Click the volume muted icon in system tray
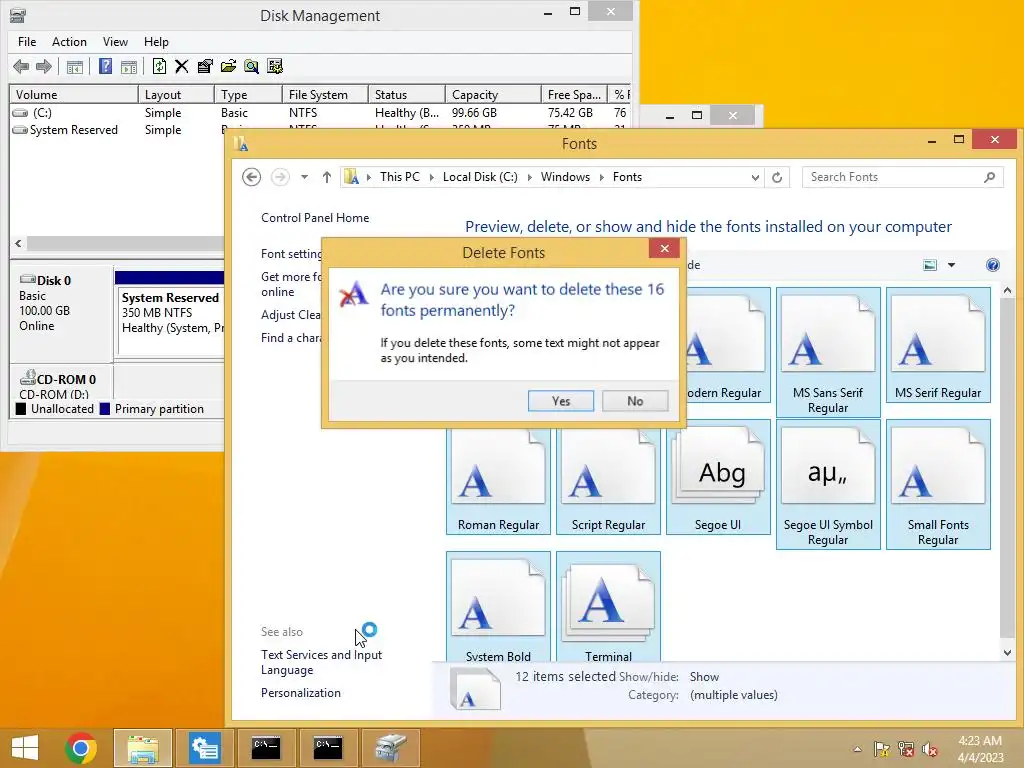This screenshot has width=1024, height=768. coord(929,749)
